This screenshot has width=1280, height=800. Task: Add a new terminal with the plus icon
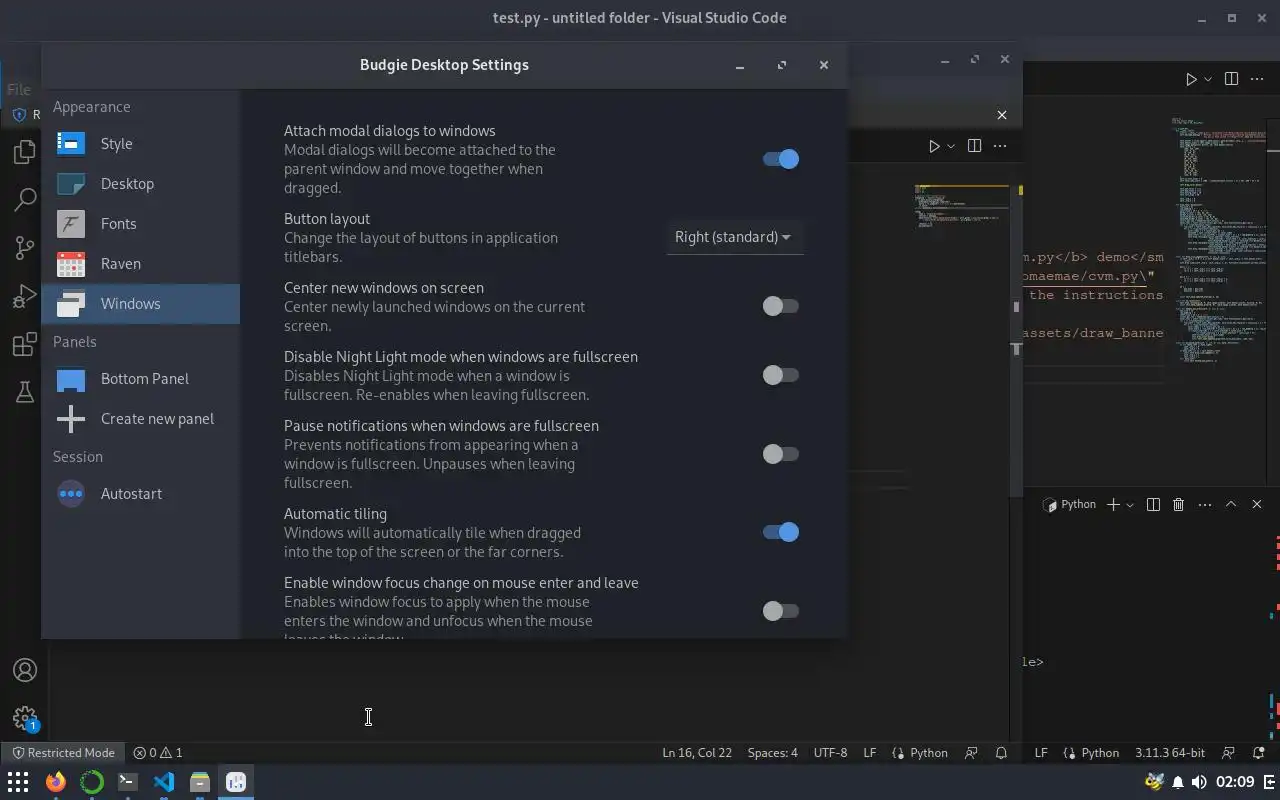(x=1113, y=505)
